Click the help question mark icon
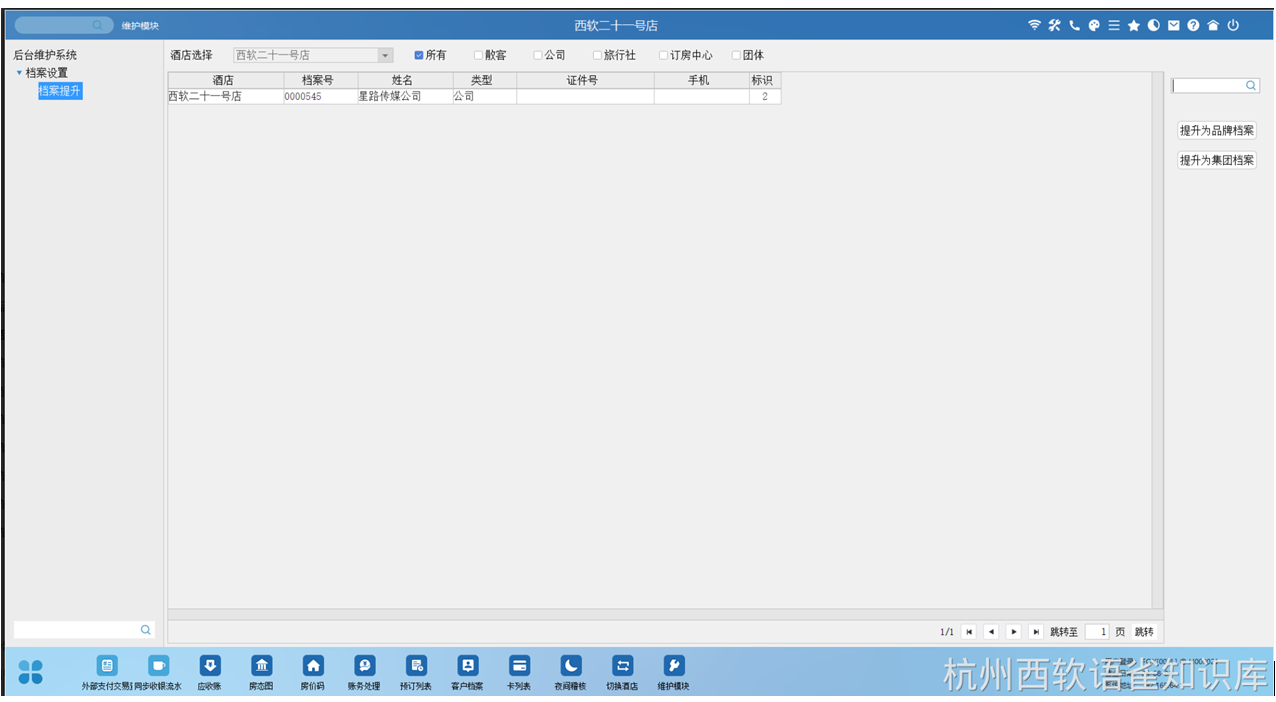This screenshot has width=1276, height=702. coord(1193,26)
